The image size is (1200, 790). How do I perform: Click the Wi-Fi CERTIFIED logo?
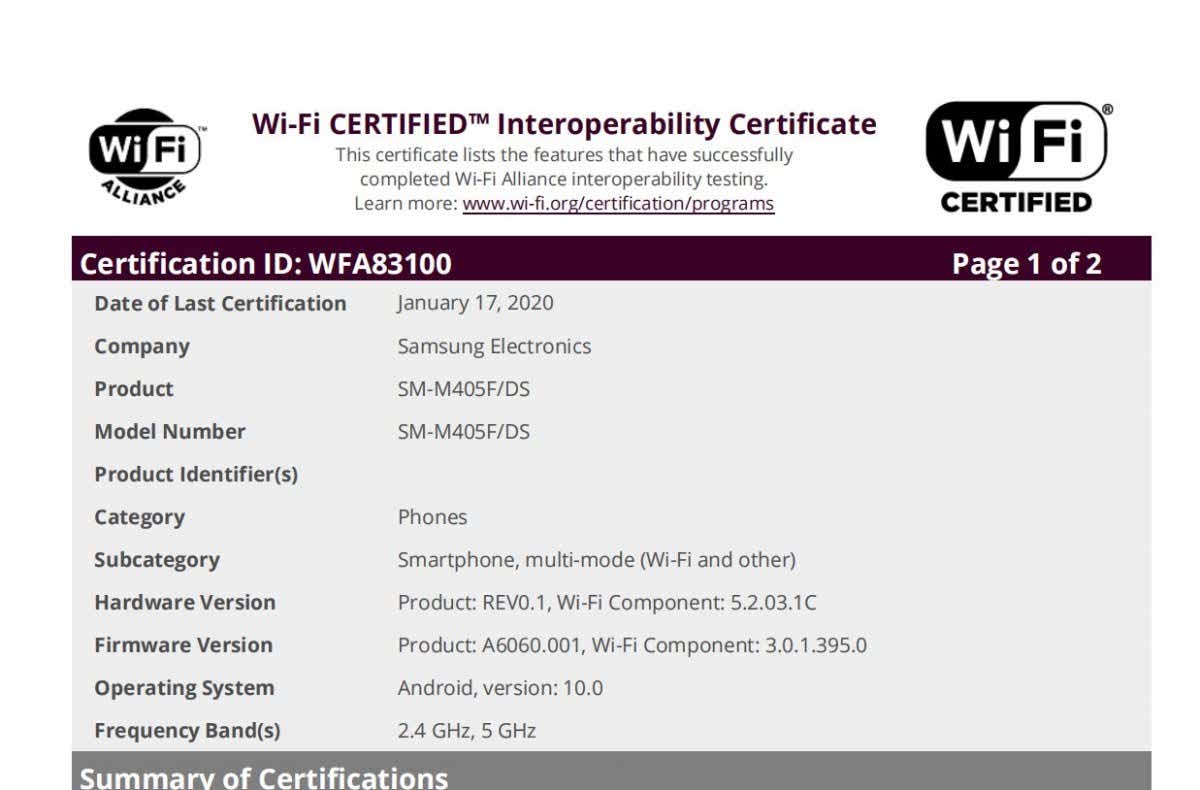(x=1016, y=156)
